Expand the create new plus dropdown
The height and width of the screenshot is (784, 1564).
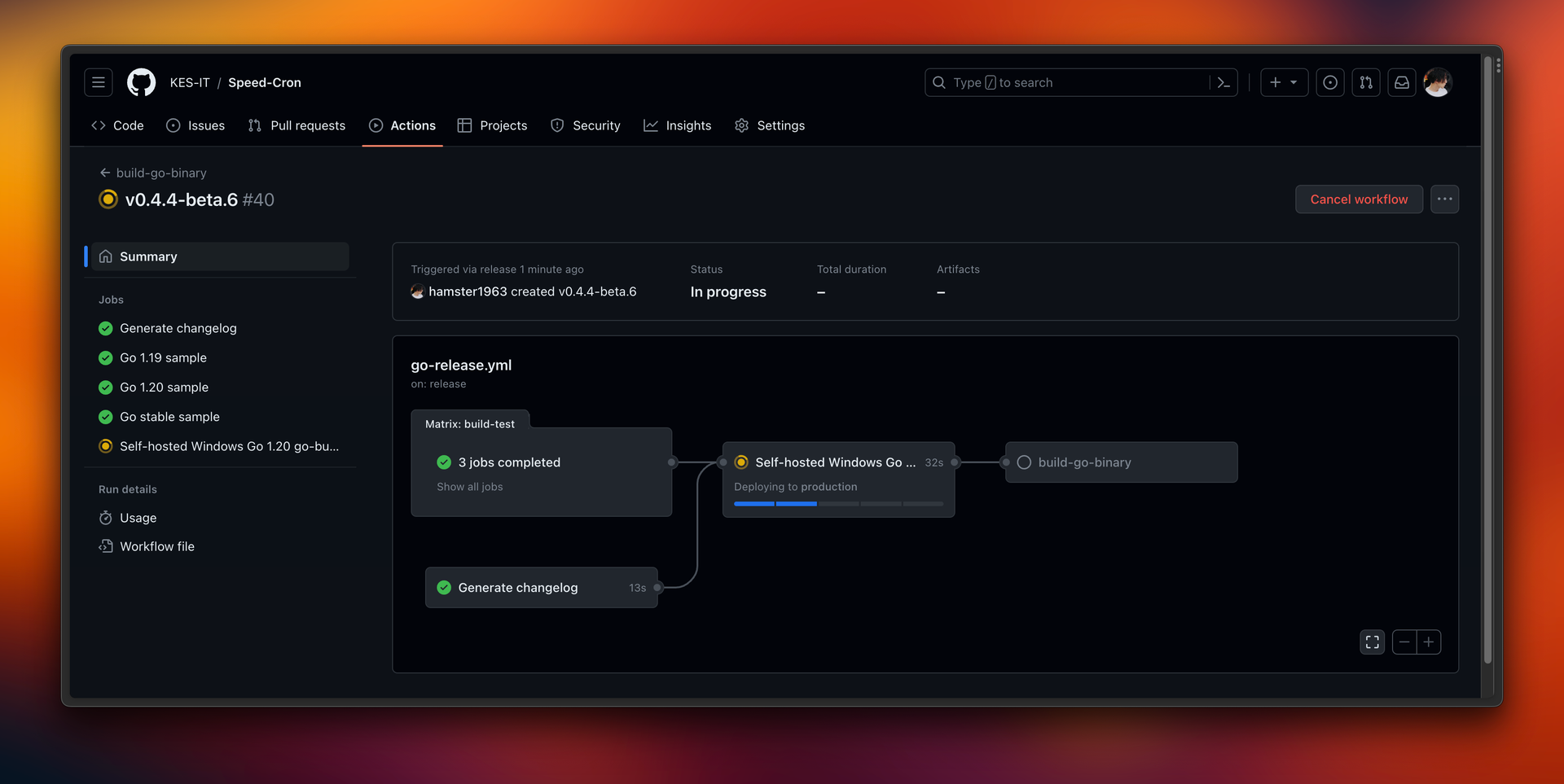[1284, 82]
